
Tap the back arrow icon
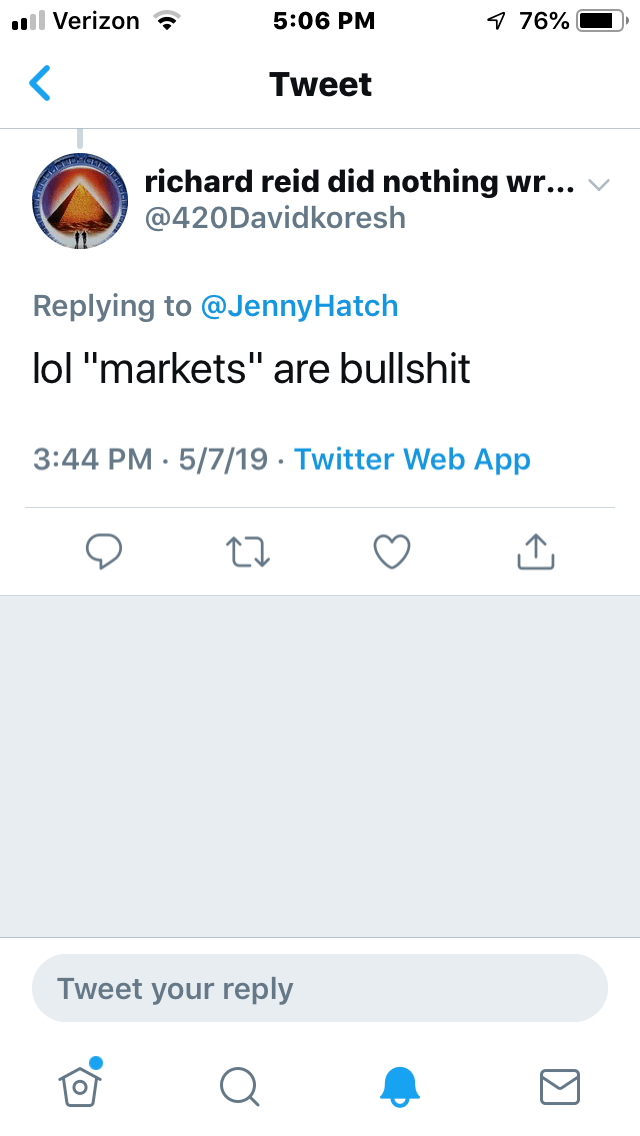click(x=40, y=84)
